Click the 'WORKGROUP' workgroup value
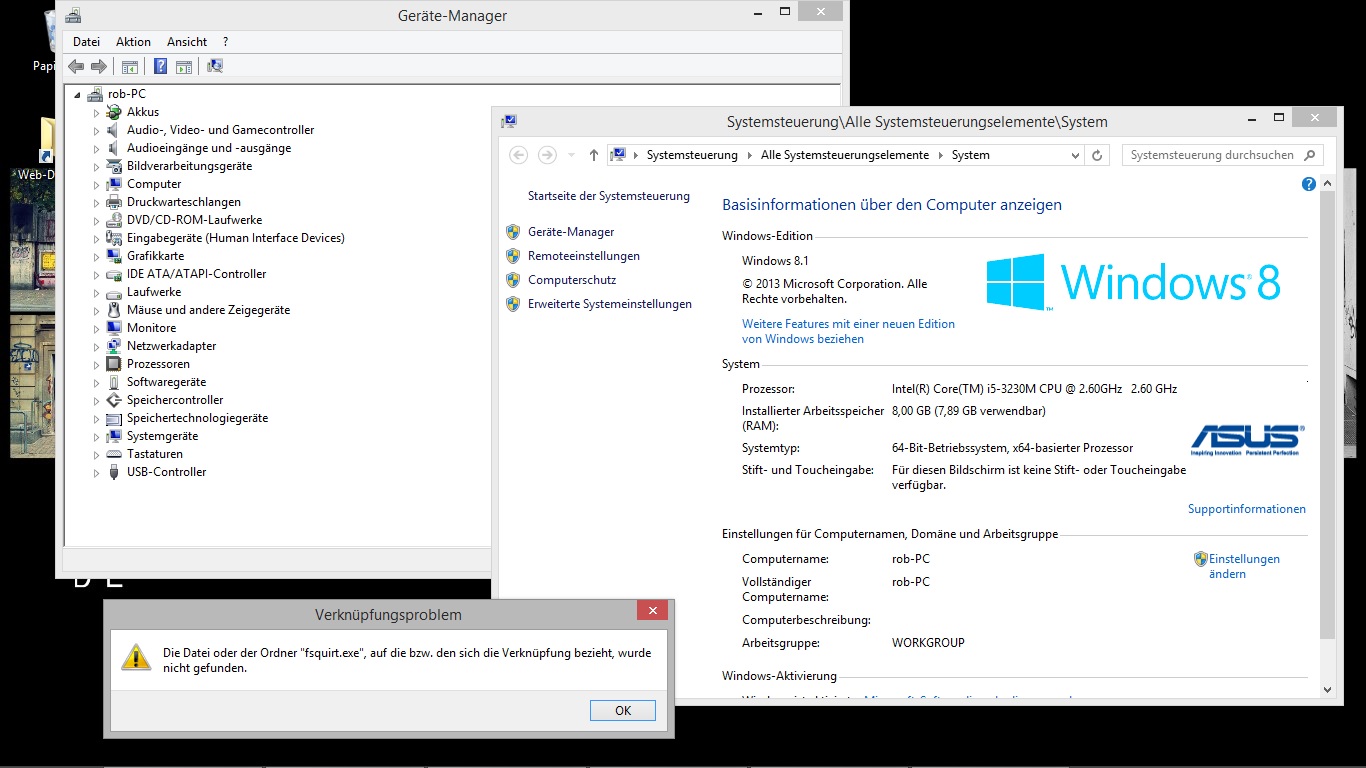1366x768 pixels. coord(928,643)
